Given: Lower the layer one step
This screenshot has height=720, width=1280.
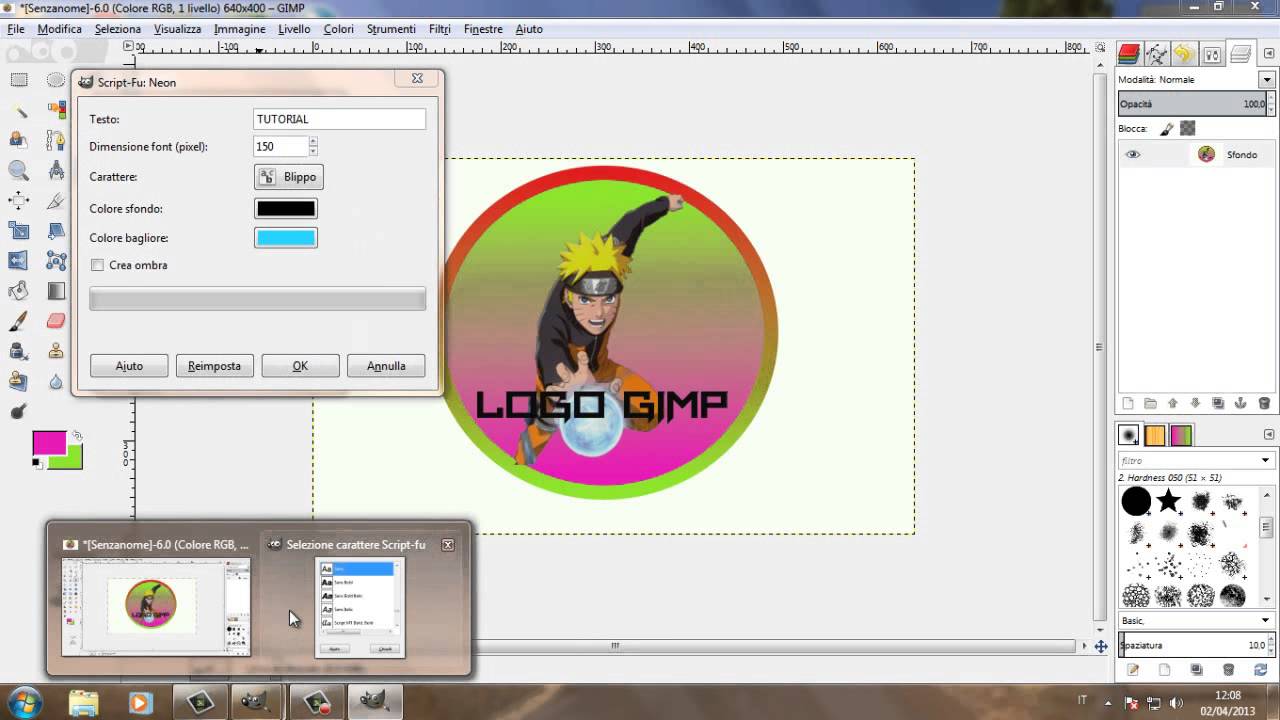Looking at the screenshot, I should (1195, 403).
